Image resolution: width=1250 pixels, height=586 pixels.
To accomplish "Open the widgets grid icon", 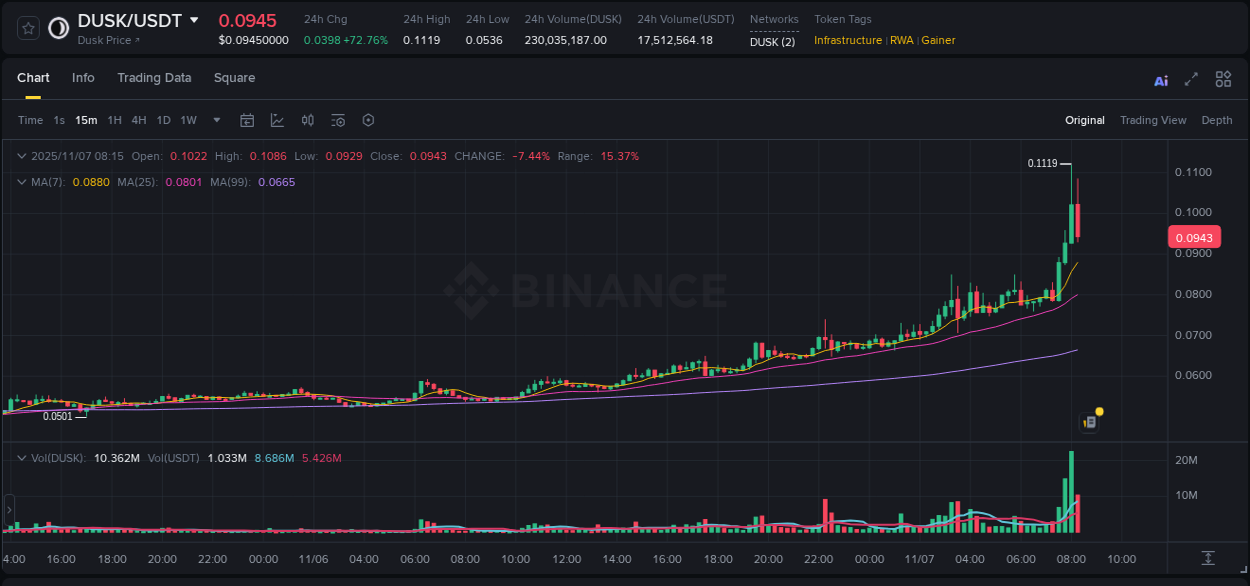I will (1223, 79).
